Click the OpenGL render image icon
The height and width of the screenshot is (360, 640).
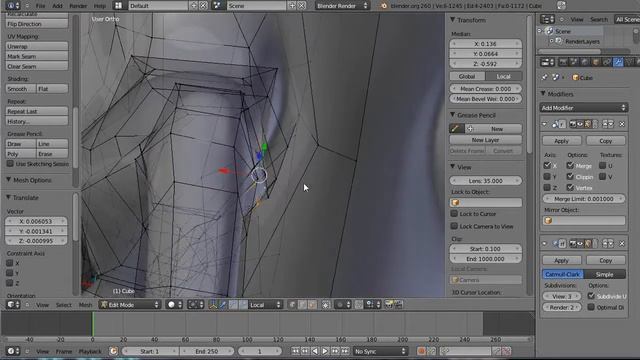[x=389, y=304]
